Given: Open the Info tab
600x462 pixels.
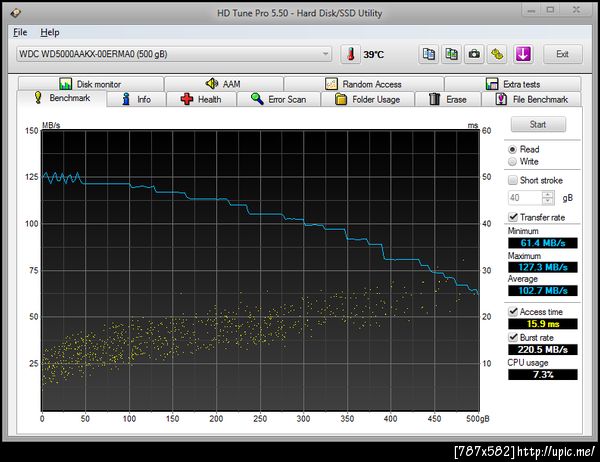Looking at the screenshot, I should (137, 100).
